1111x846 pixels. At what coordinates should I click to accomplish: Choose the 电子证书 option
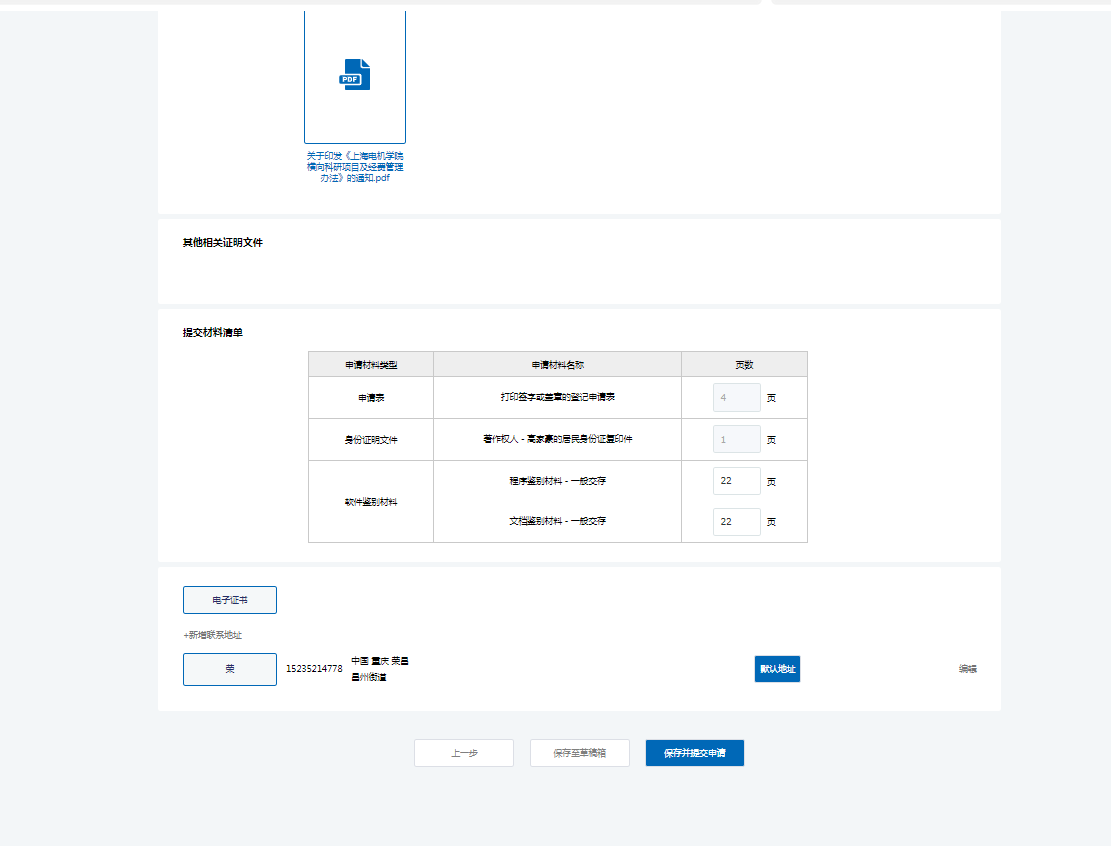230,600
